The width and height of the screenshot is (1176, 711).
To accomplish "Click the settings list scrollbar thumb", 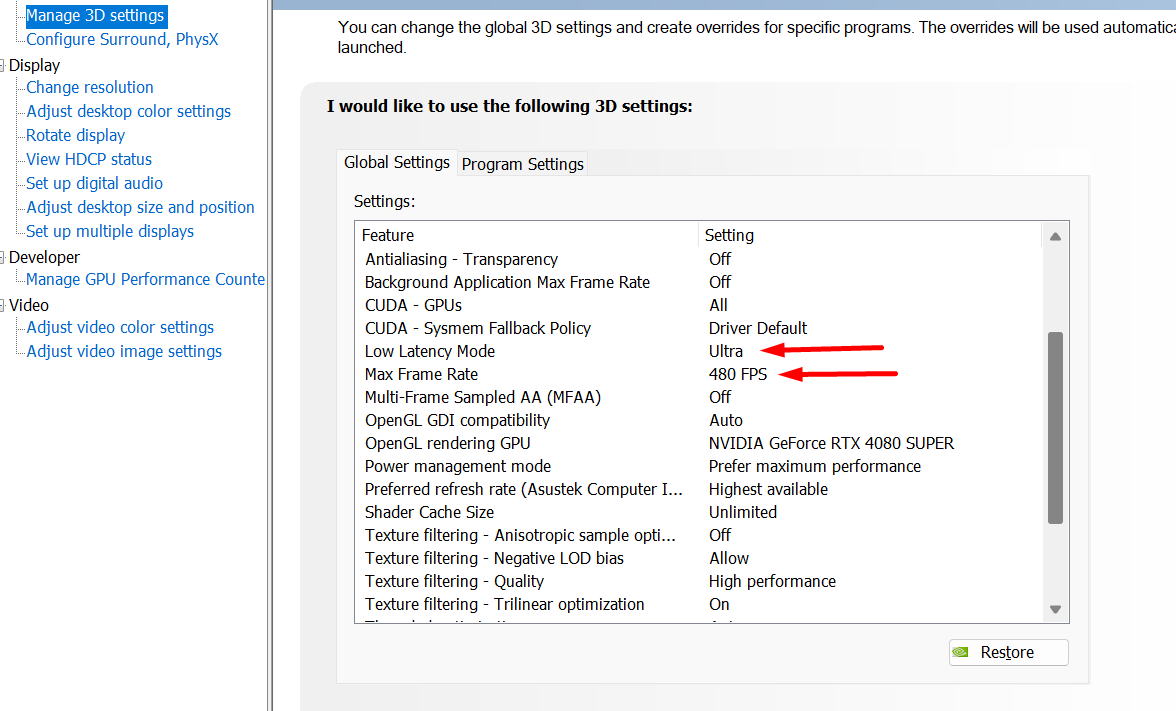I will coord(1055,428).
